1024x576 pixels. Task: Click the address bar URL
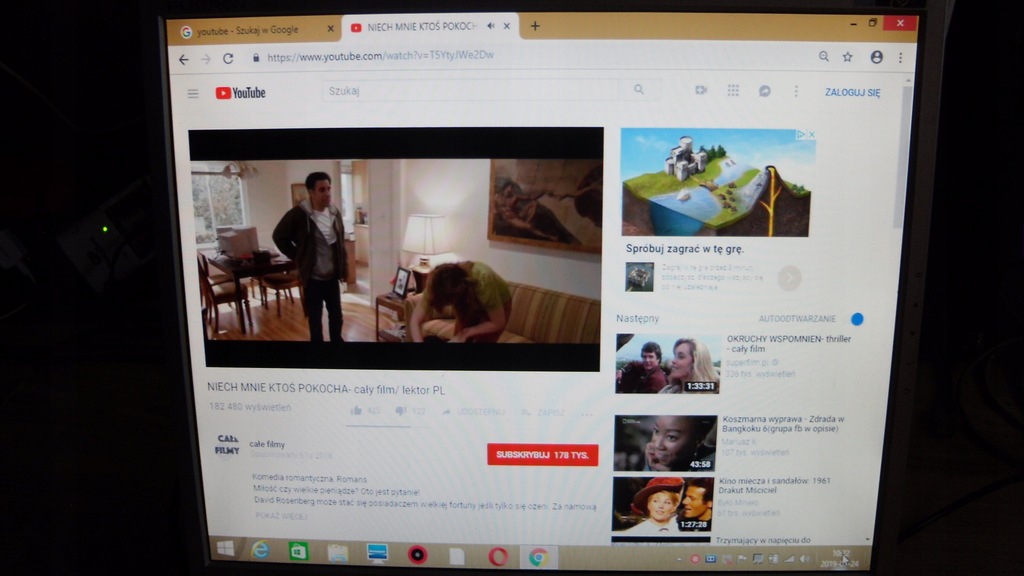380,56
